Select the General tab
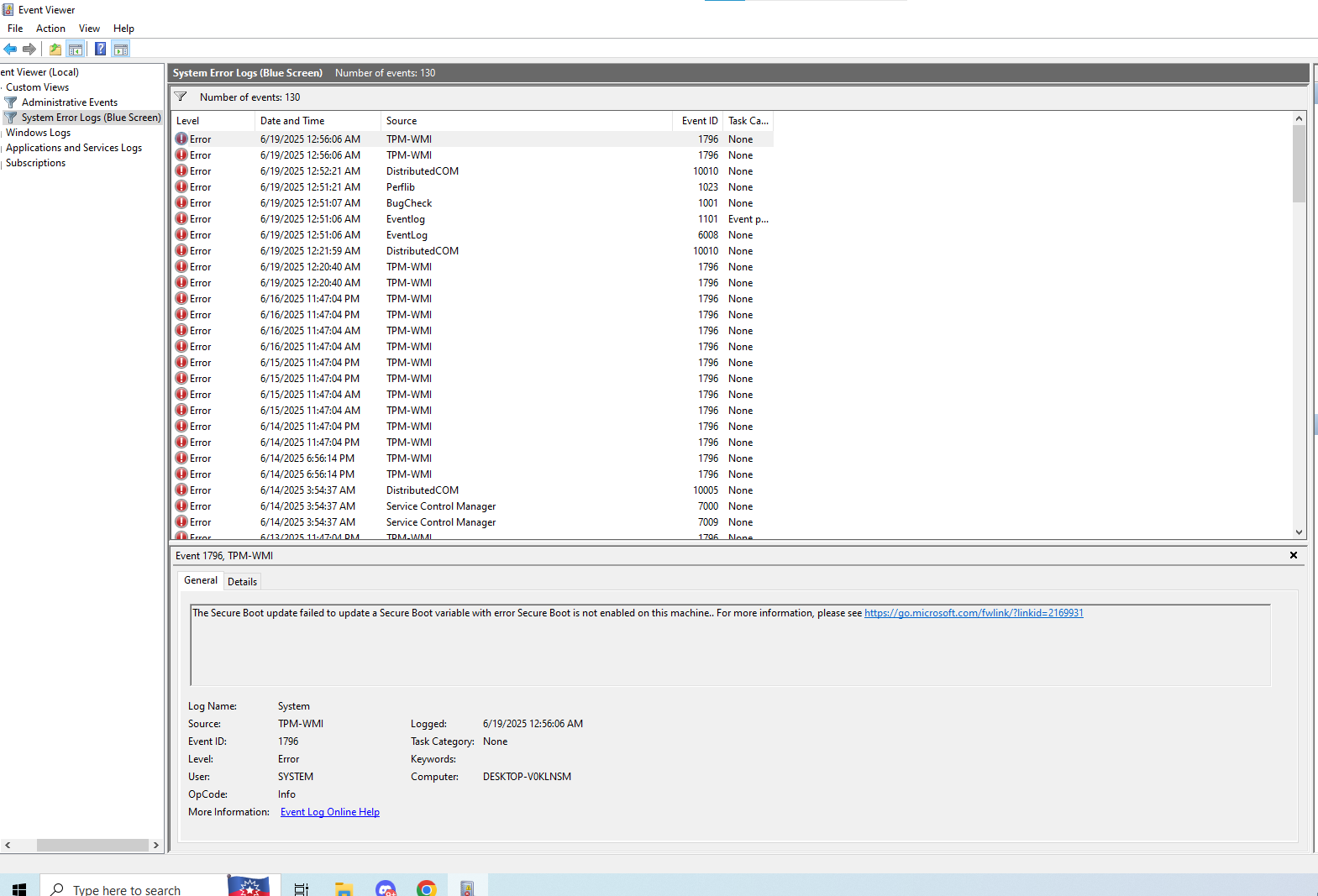This screenshot has width=1318, height=896. tap(201, 580)
